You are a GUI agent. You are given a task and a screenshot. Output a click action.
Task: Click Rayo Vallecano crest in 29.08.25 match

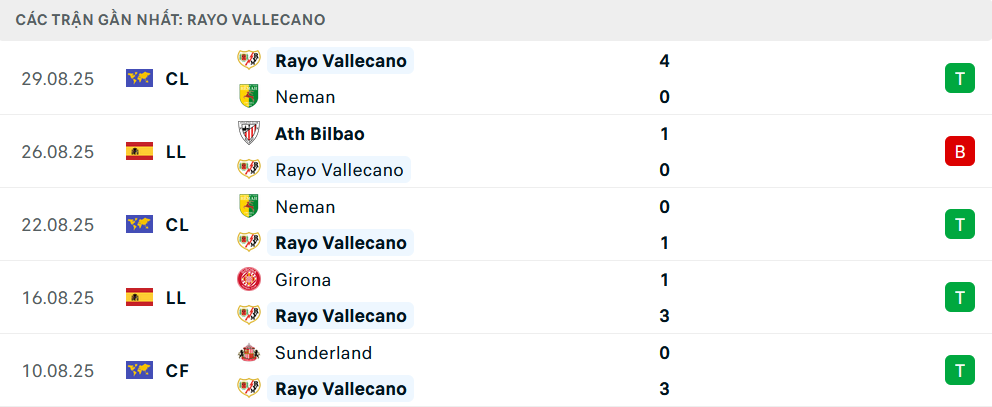248,61
